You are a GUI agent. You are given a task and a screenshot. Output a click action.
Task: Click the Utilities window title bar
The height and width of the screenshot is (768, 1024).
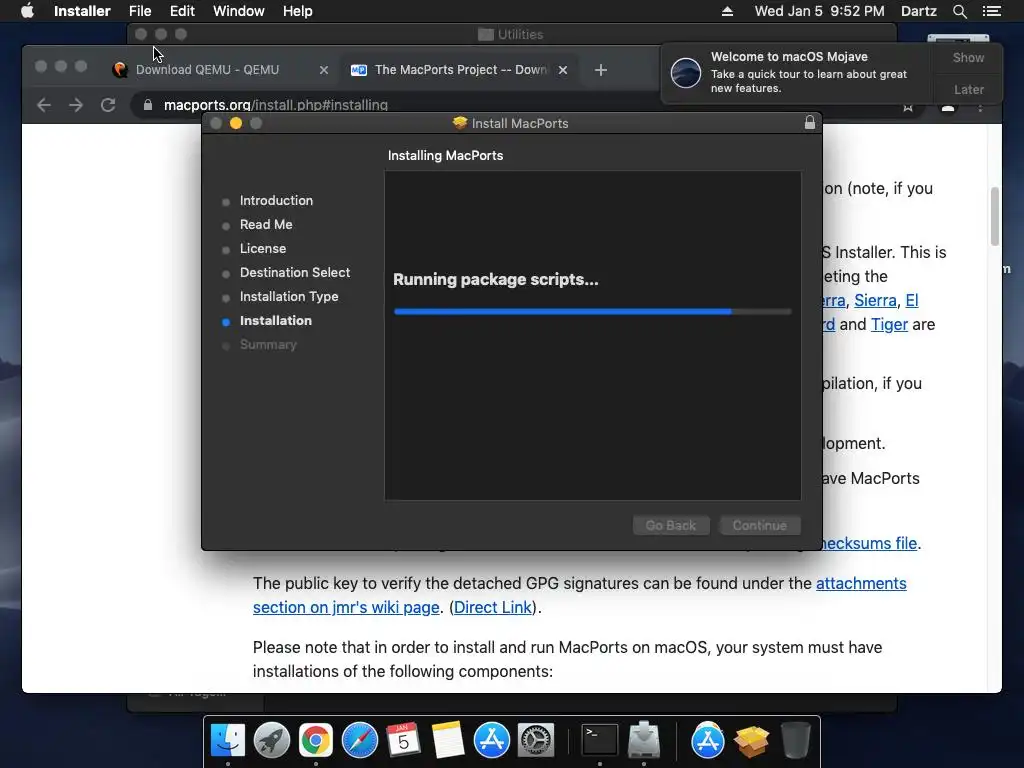[511, 34]
